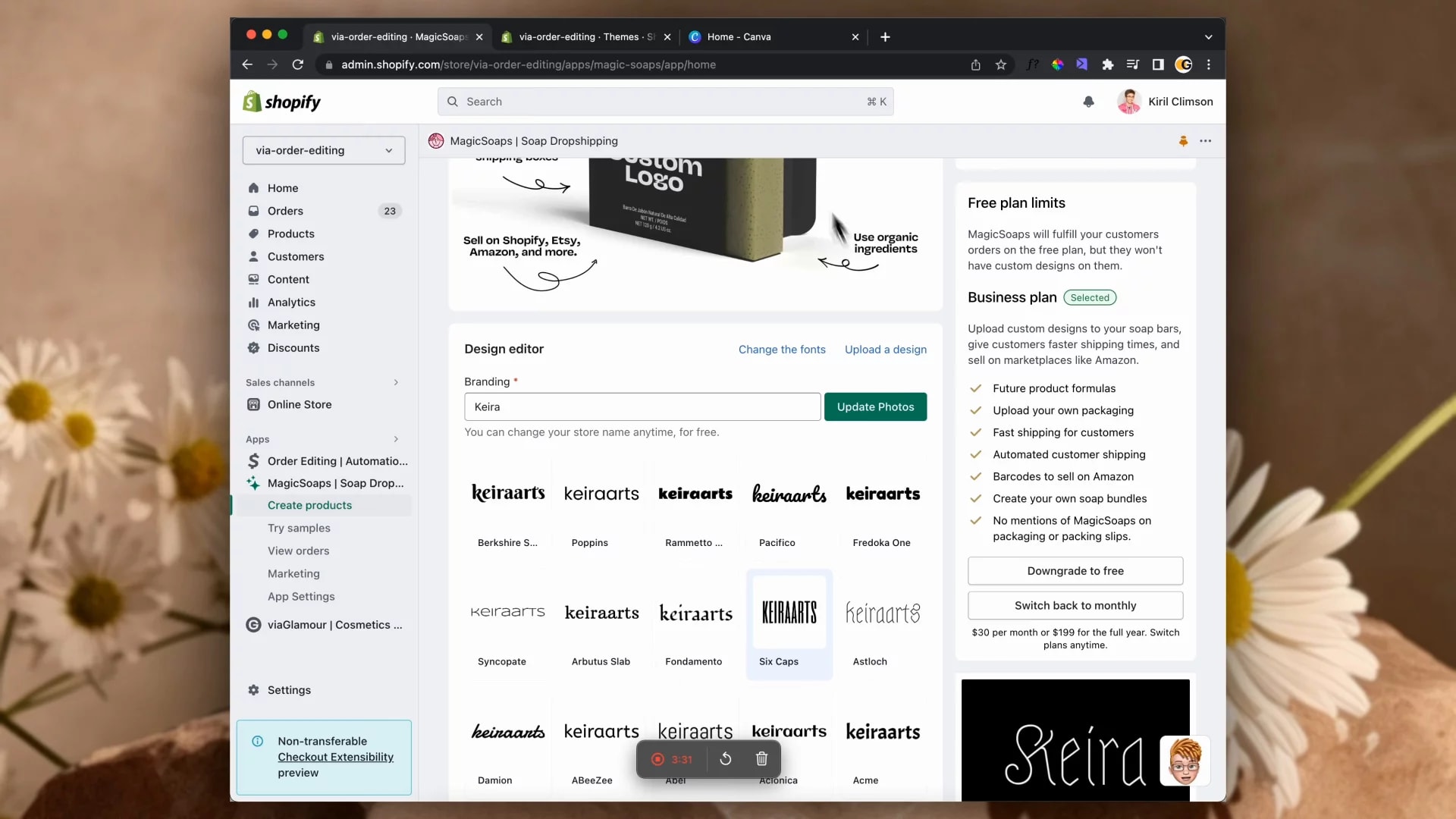This screenshot has height=819, width=1456.
Task: Open a new browser tab
Action: pyautogui.click(x=885, y=36)
